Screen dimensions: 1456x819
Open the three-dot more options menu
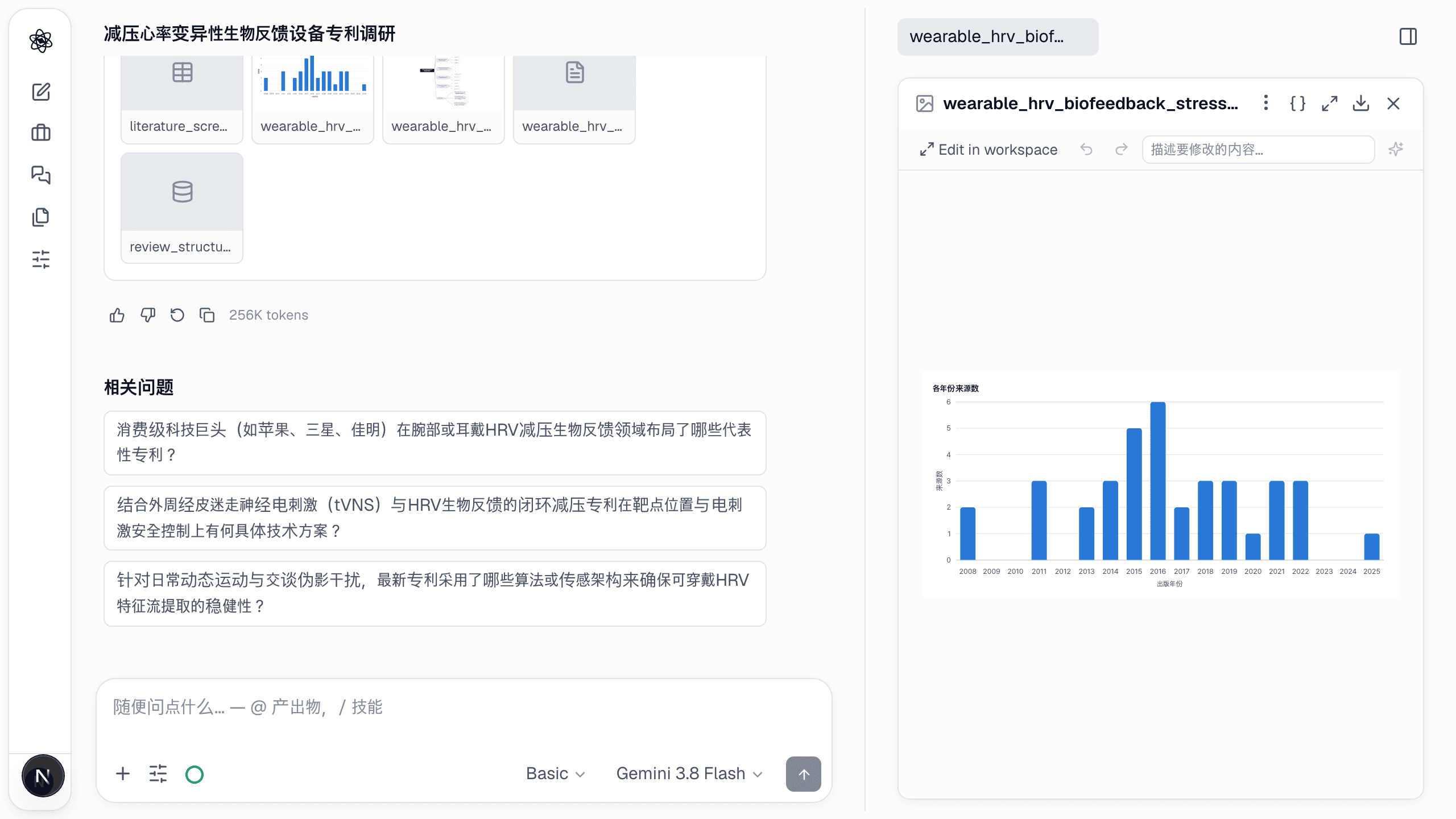coord(1265,103)
